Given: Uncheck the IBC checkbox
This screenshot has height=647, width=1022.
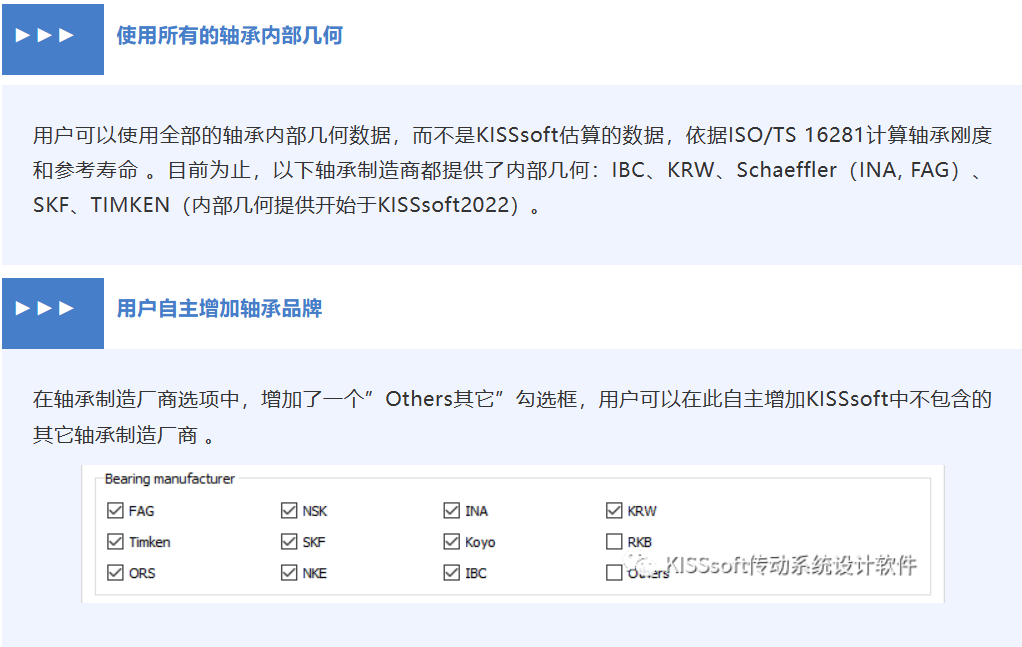Looking at the screenshot, I should point(452,573).
